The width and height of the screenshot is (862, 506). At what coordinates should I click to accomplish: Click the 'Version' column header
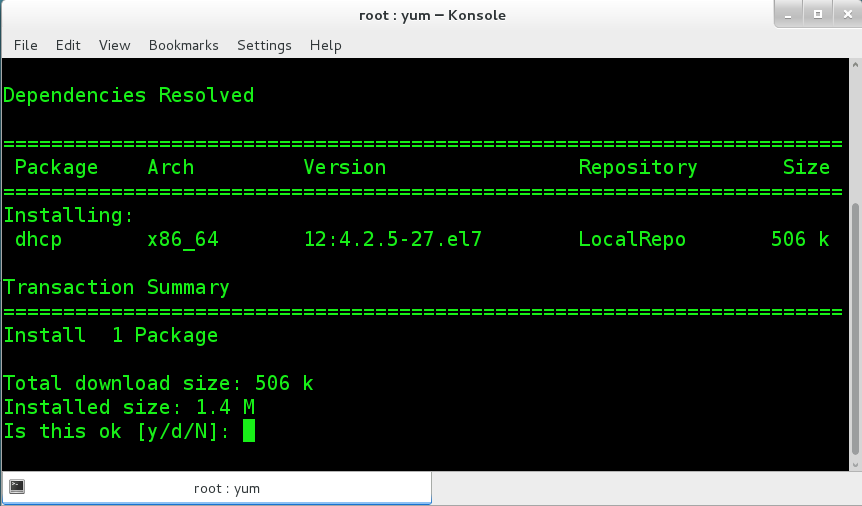point(345,167)
